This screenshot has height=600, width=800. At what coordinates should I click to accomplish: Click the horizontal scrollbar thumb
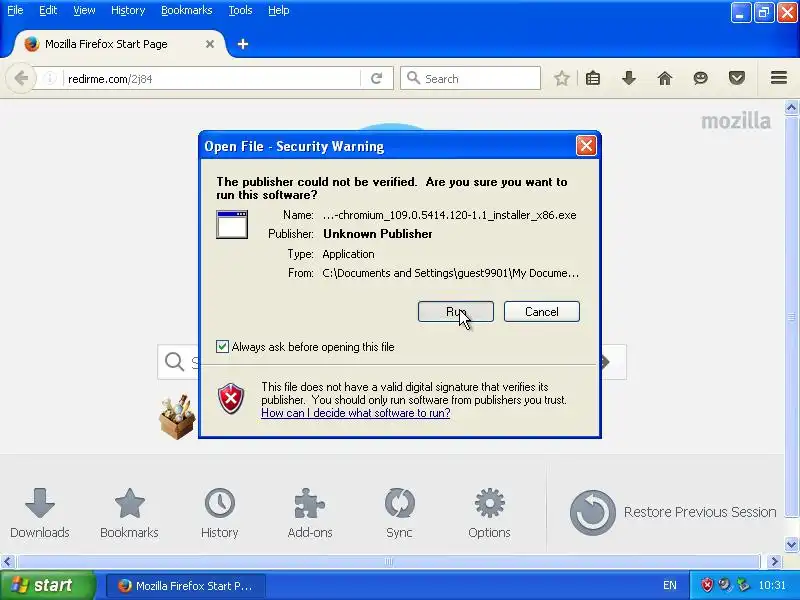[388, 562]
